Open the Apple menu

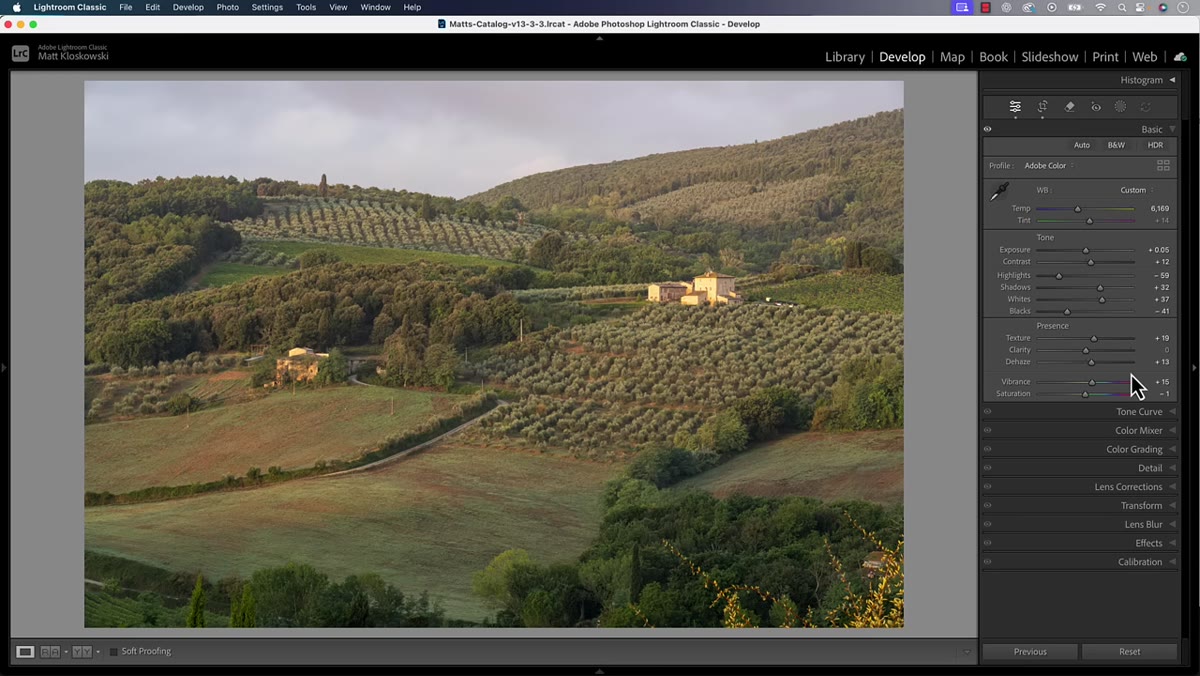[x=16, y=7]
